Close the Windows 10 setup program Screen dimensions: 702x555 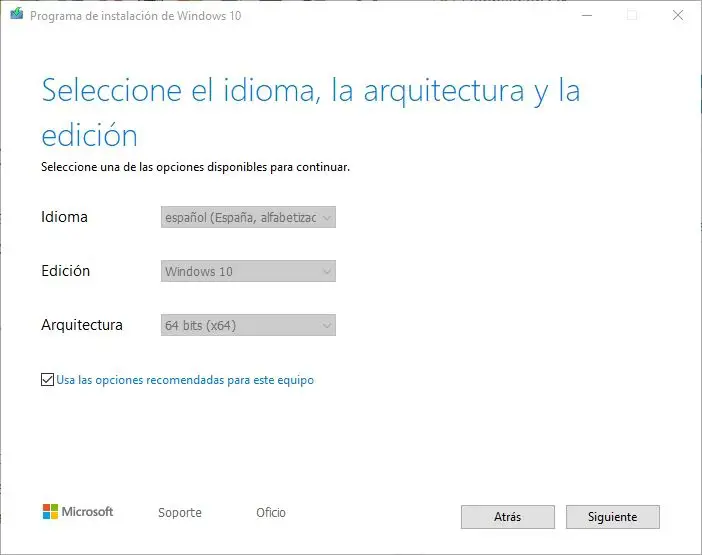click(x=678, y=15)
